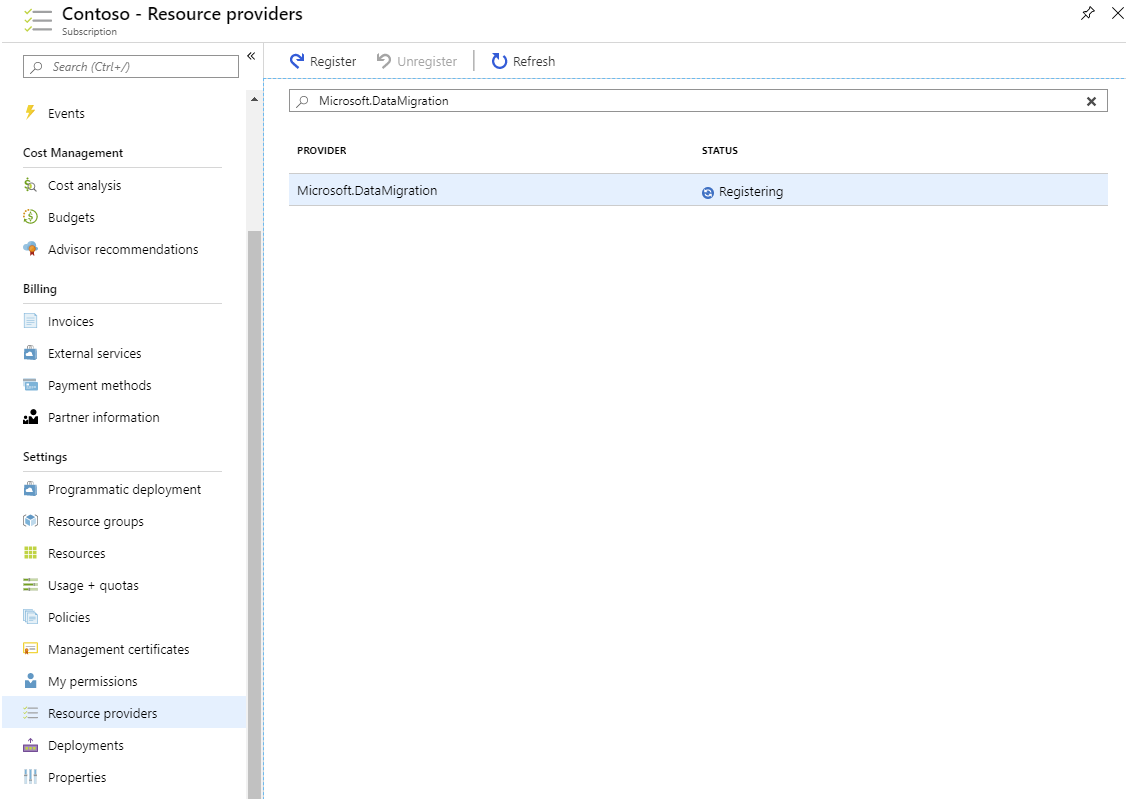This screenshot has width=1128, height=801.
Task: Click the Deployments icon
Action: point(30,745)
